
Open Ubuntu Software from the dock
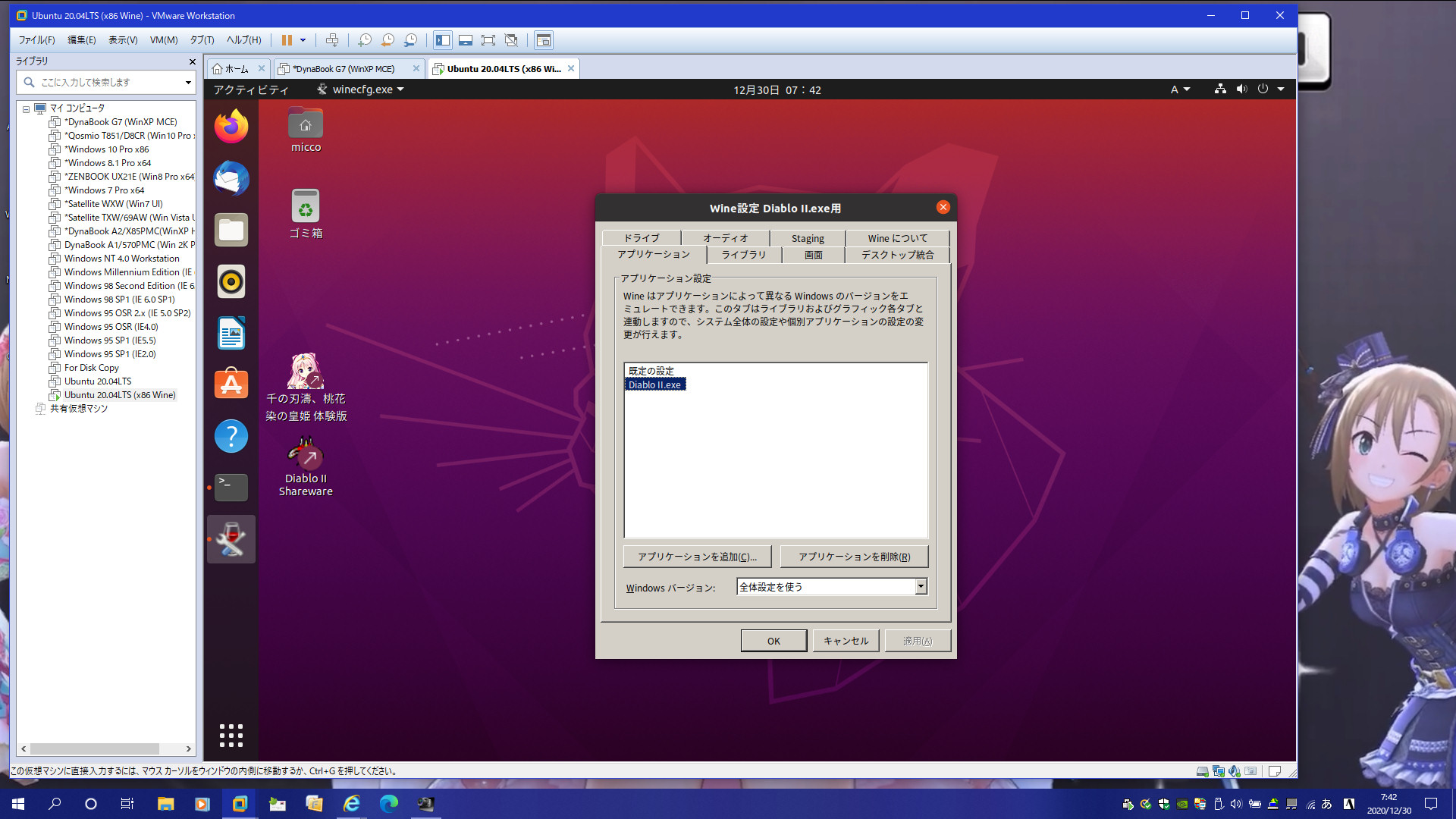coord(231,384)
